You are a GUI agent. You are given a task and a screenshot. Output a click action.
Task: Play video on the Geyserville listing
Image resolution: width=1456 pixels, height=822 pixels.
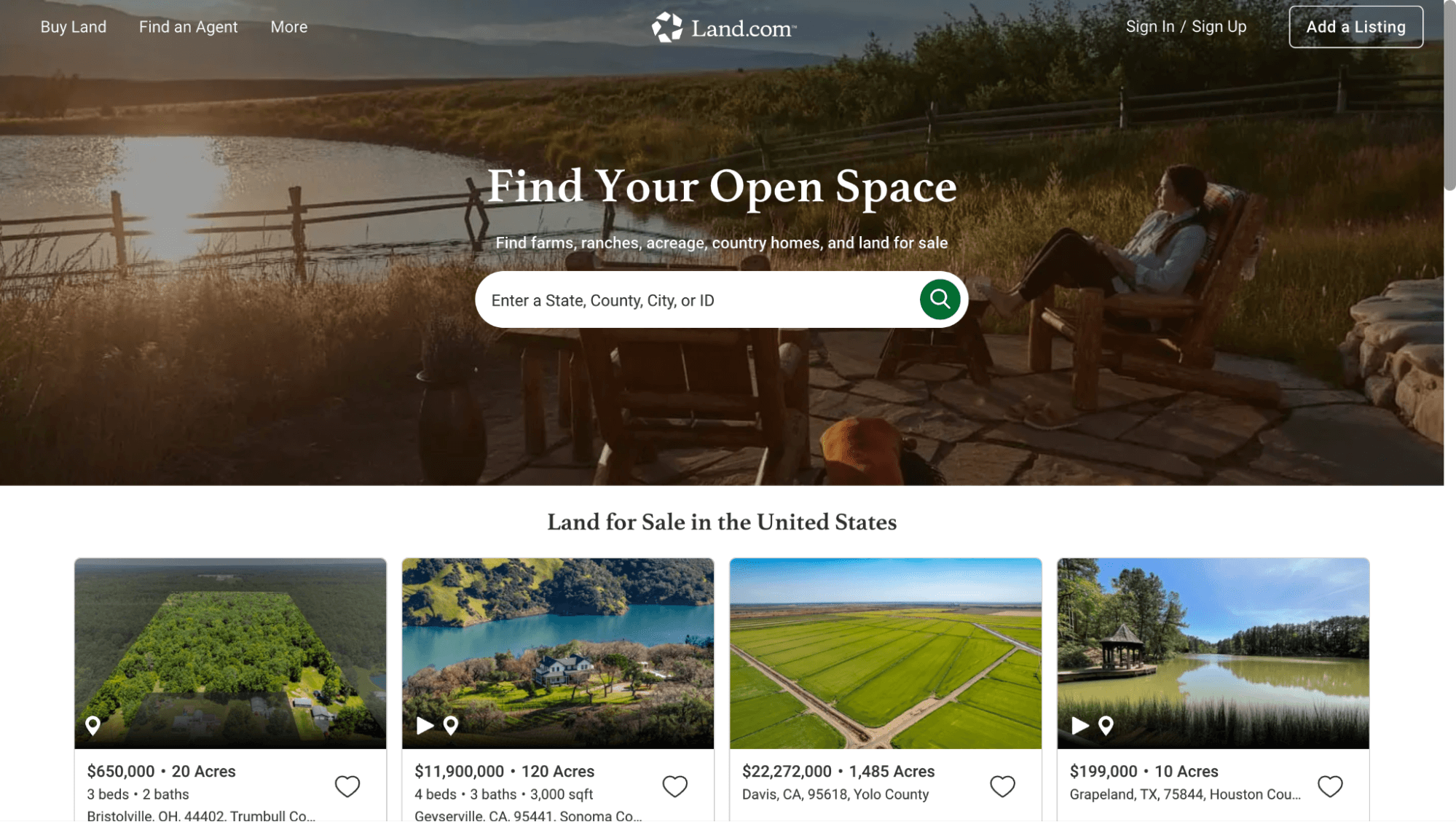tap(425, 726)
